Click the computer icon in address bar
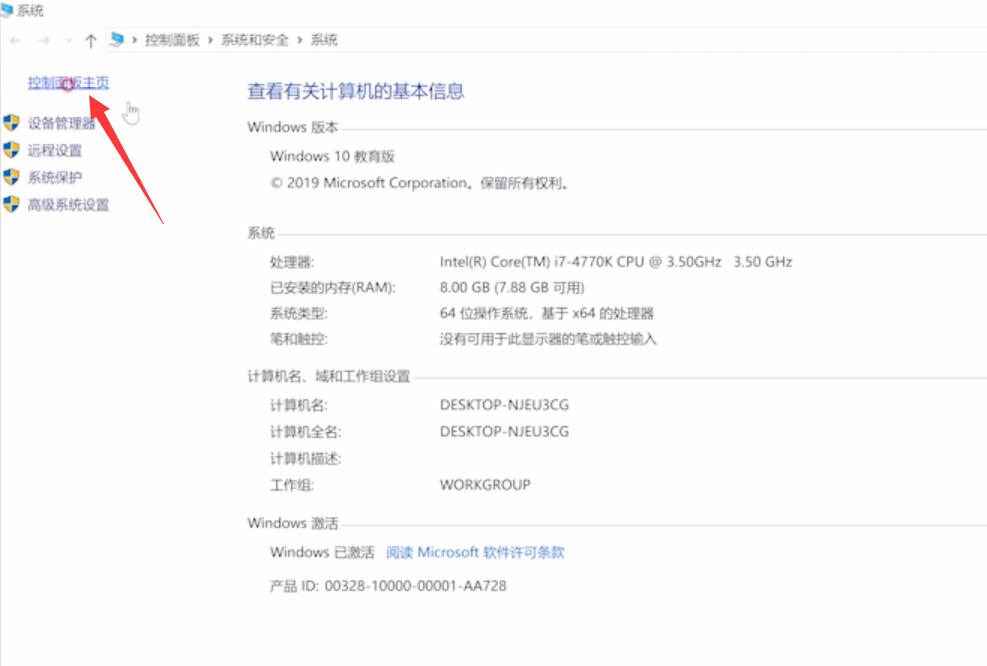 (116, 40)
